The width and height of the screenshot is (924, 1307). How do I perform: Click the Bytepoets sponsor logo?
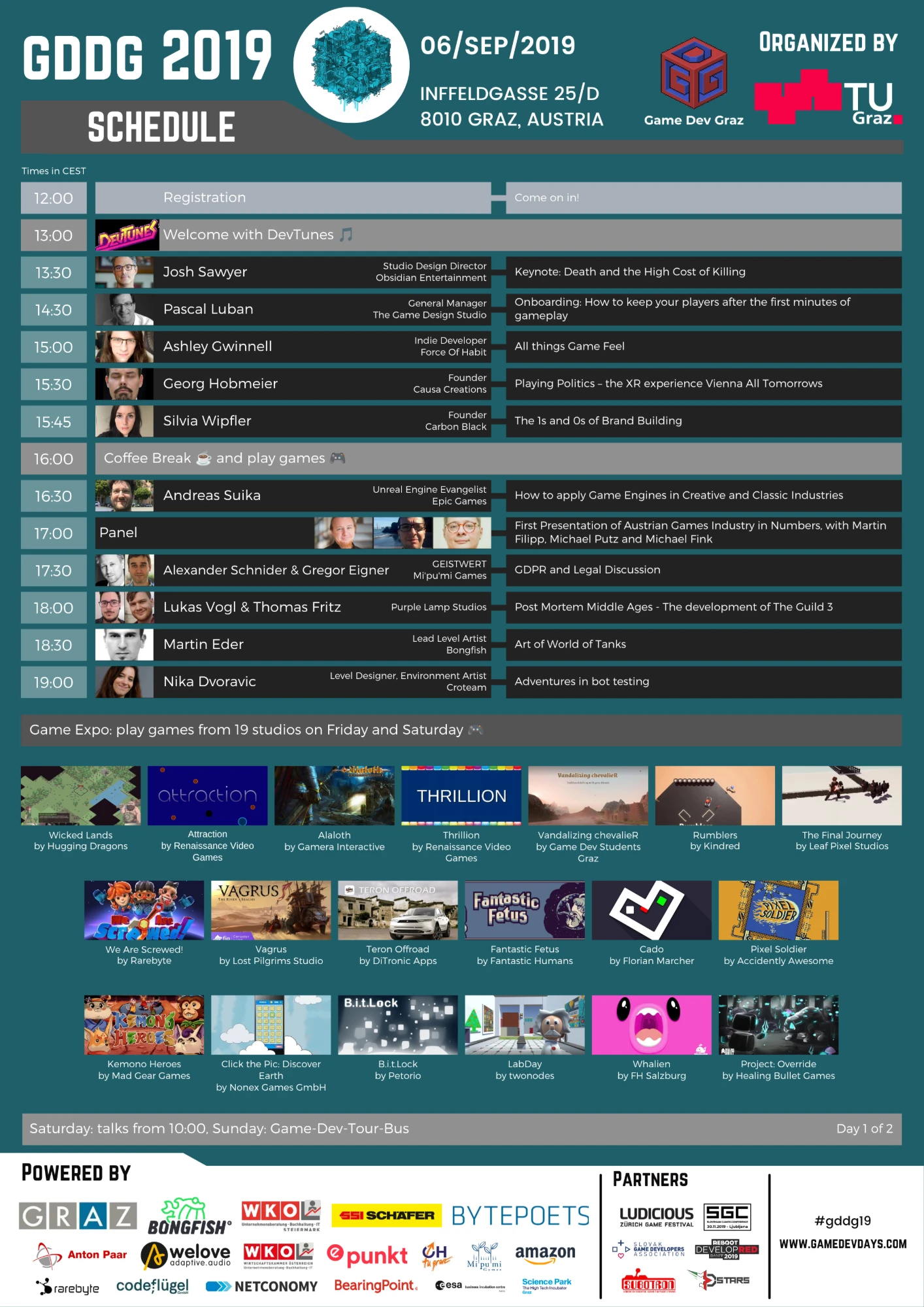click(x=520, y=1216)
